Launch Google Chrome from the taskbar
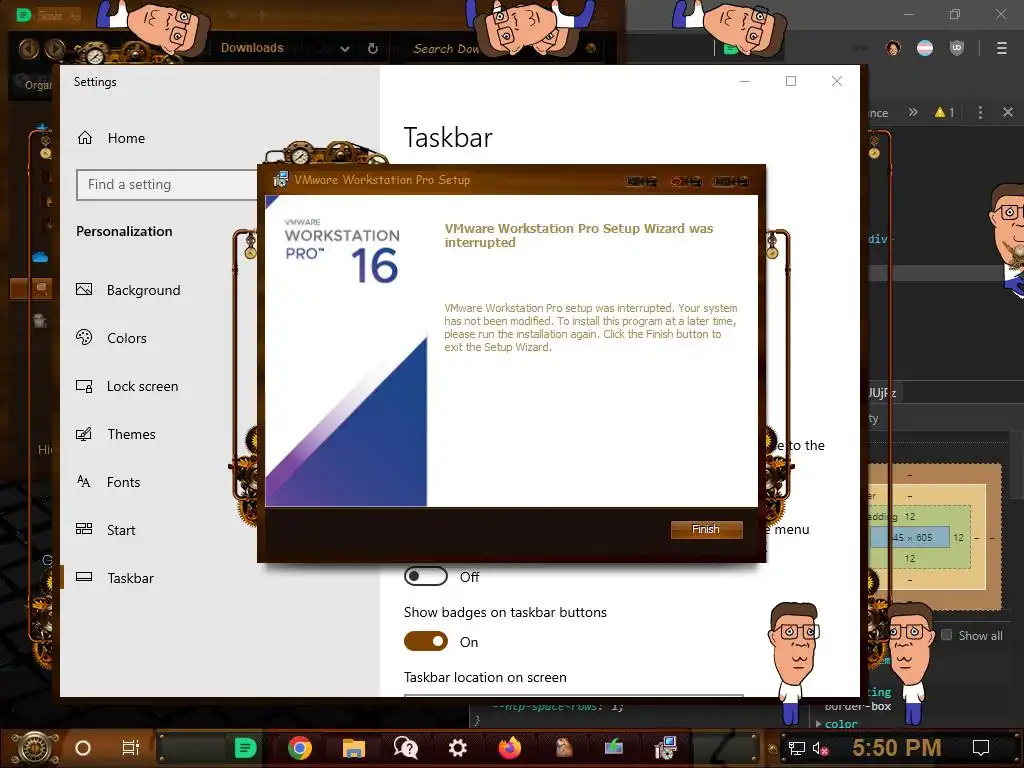 coord(300,748)
